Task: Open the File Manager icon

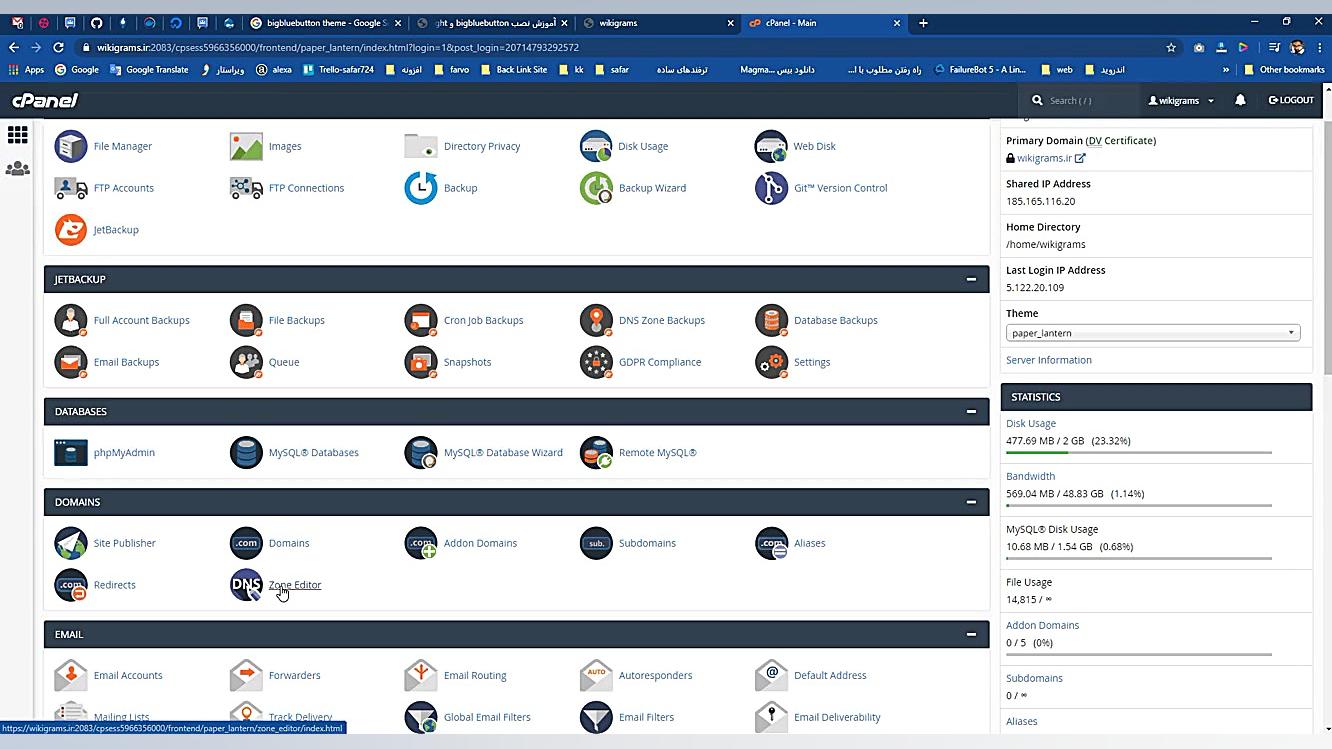Action: (71, 146)
